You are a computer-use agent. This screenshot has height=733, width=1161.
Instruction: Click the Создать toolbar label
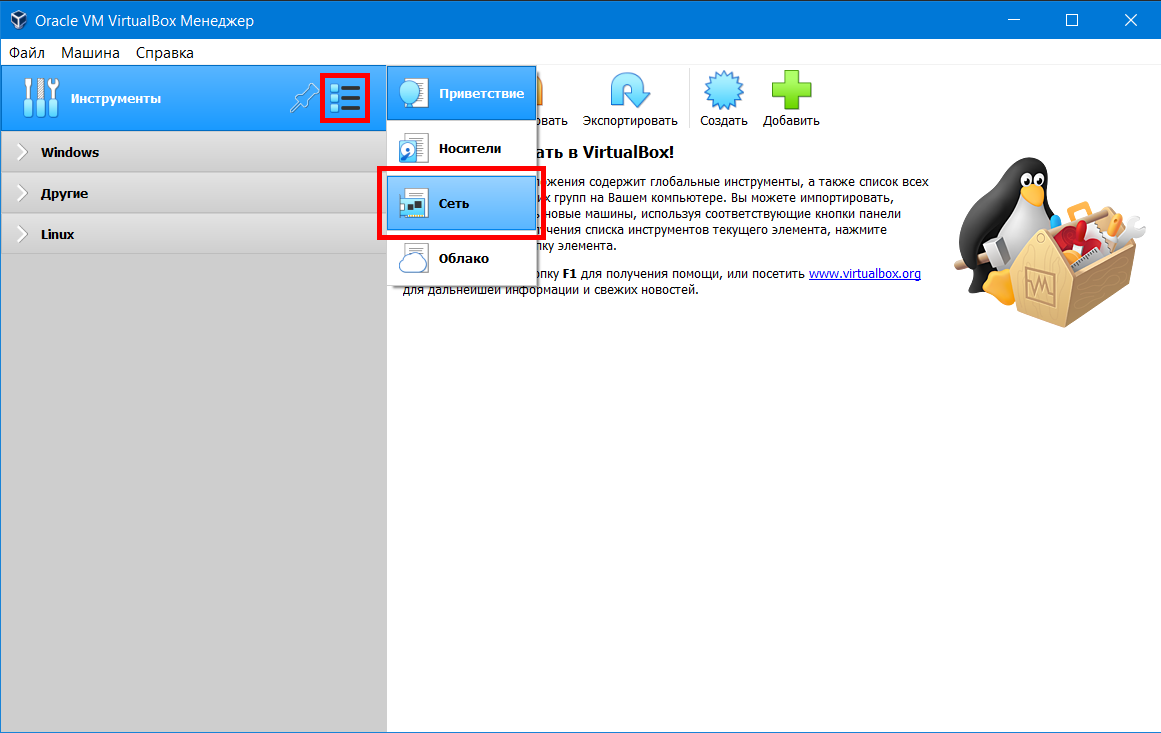(723, 121)
